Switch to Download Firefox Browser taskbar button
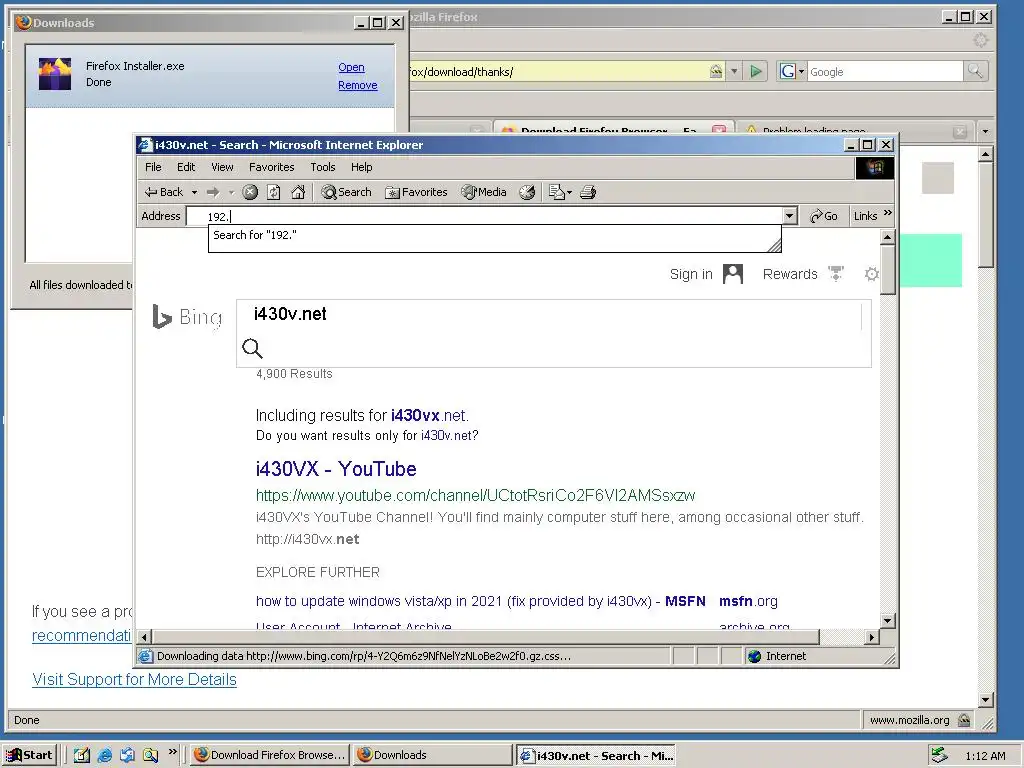 coord(270,755)
